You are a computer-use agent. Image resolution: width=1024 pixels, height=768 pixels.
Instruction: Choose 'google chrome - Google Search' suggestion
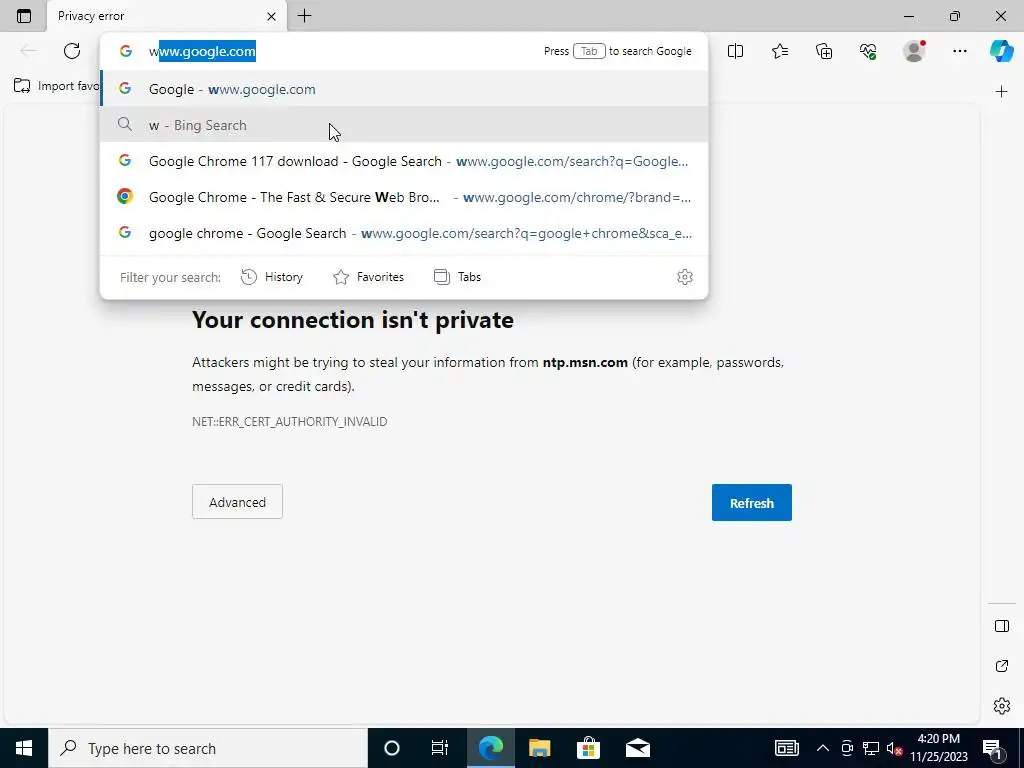(404, 232)
